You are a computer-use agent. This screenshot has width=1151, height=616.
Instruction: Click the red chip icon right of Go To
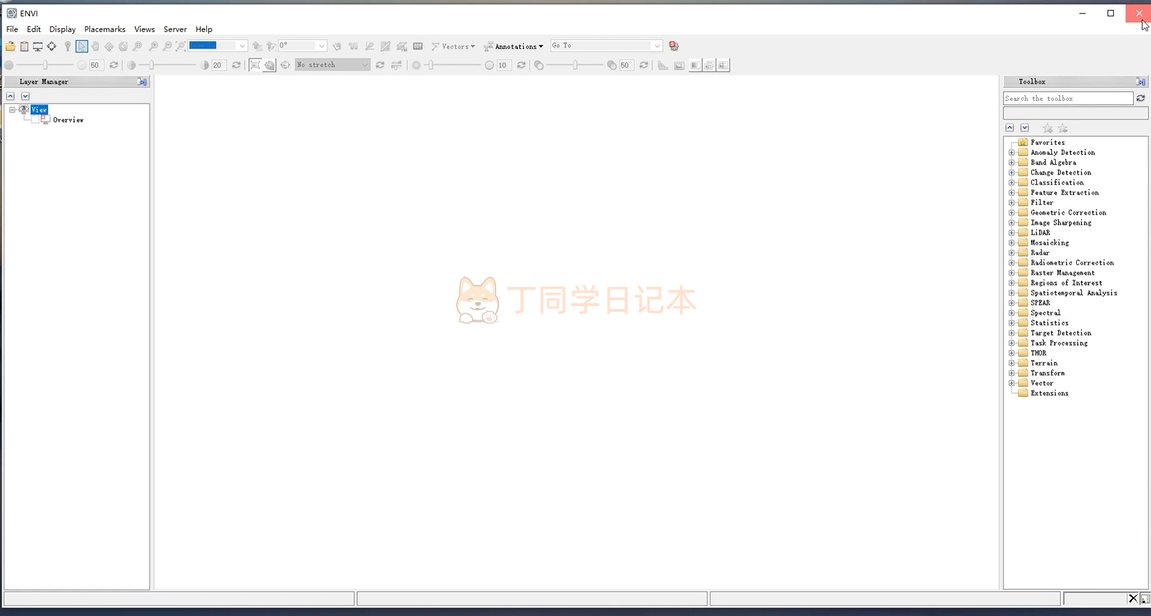tap(673, 46)
